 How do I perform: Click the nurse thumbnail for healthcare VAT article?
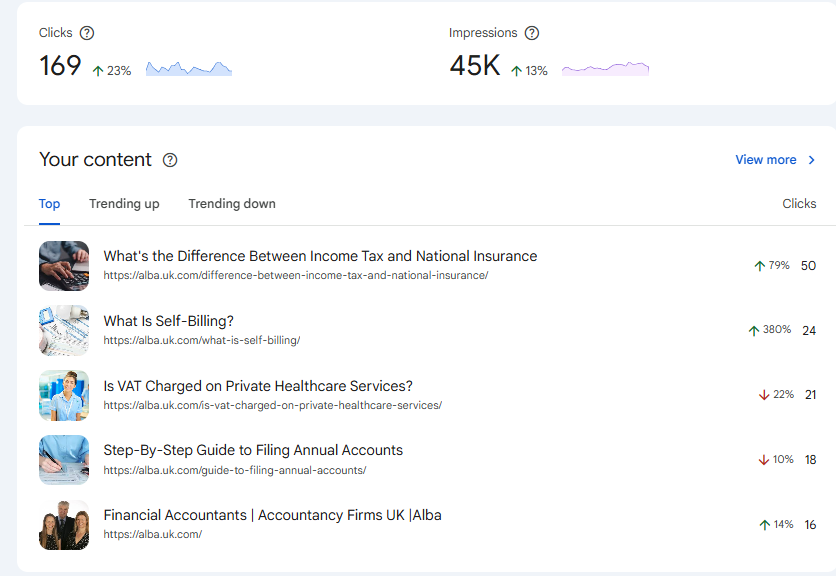click(x=64, y=395)
